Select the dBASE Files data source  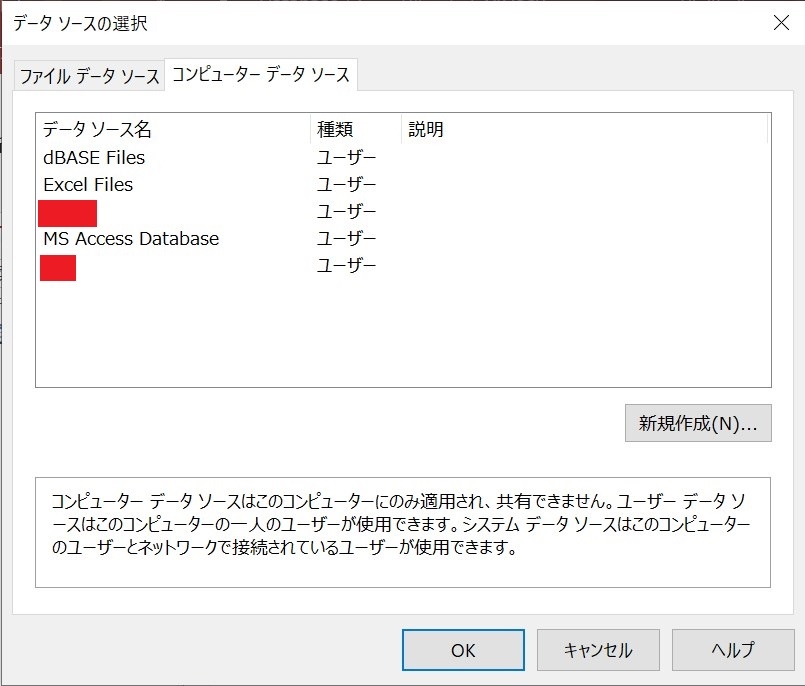[94, 158]
